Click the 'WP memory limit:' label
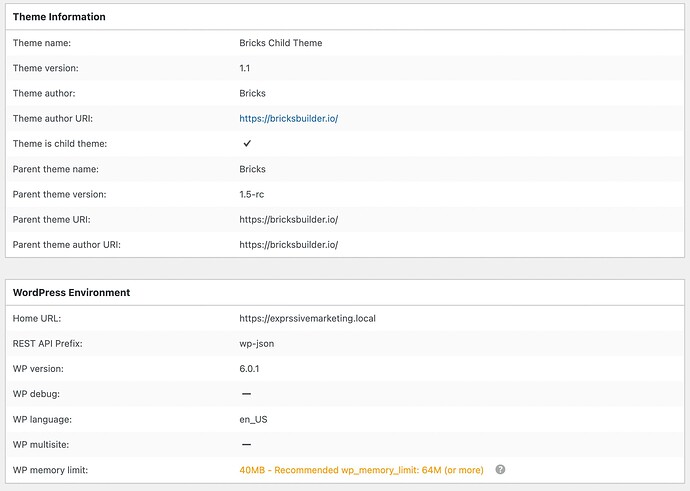Screen dimensions: 690x491 (50, 470)
